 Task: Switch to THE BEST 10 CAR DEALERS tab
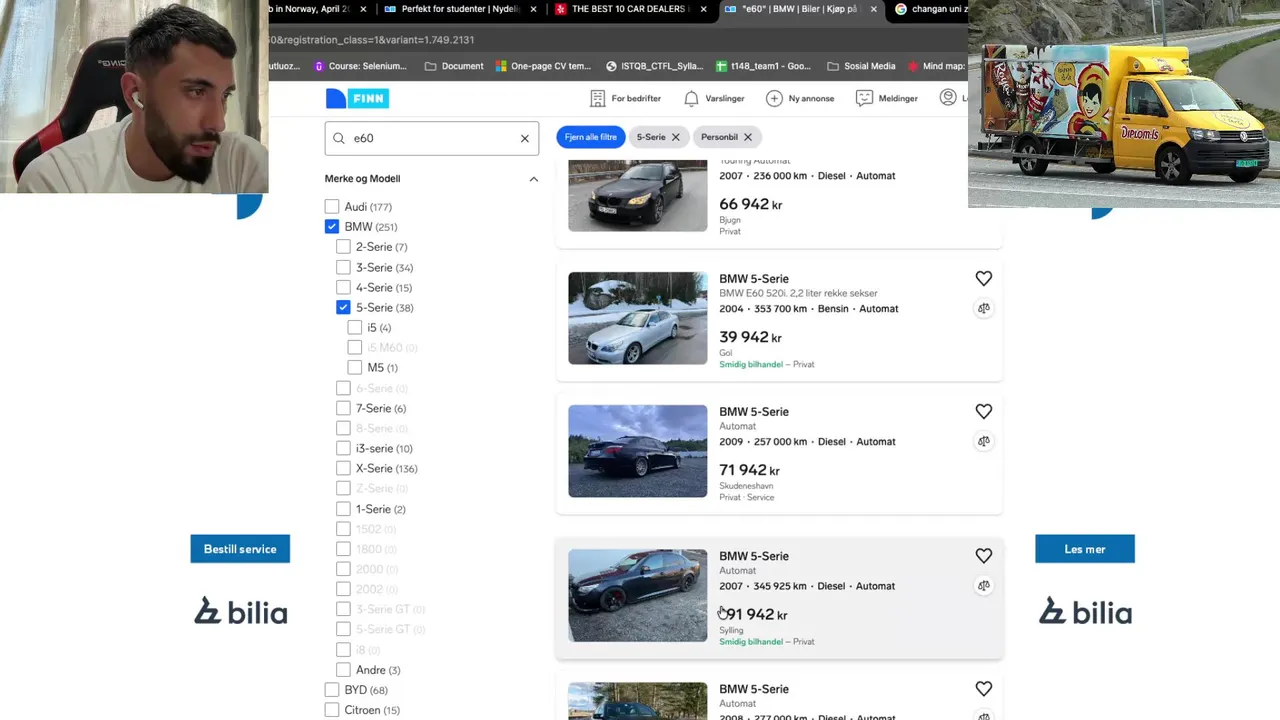click(630, 9)
